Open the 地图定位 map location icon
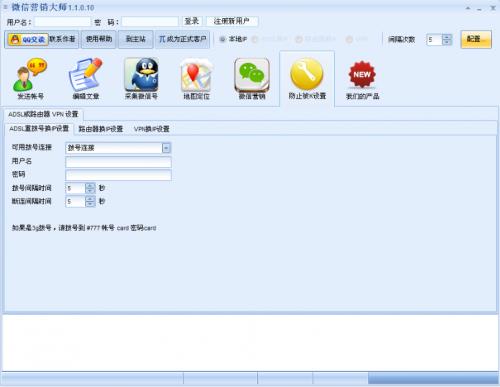The image size is (500, 387). tap(196, 79)
